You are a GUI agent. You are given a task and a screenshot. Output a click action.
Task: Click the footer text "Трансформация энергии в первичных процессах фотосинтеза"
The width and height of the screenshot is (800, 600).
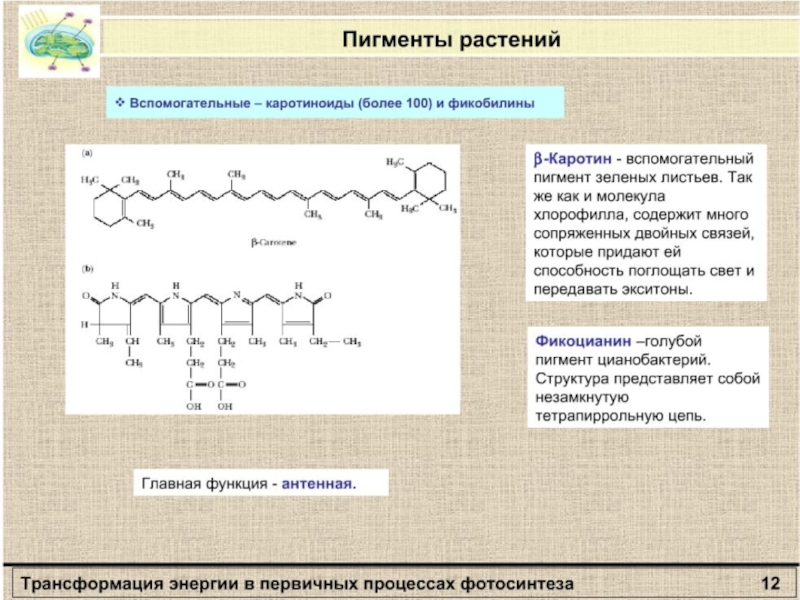tap(297, 583)
